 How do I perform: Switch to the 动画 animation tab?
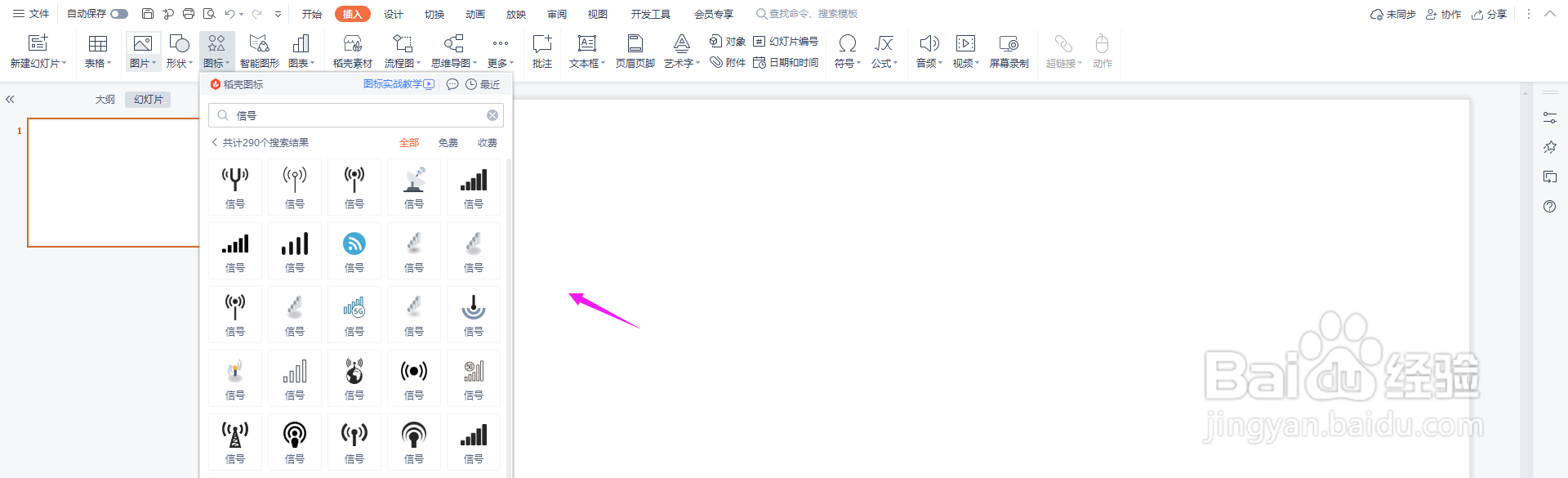click(475, 14)
